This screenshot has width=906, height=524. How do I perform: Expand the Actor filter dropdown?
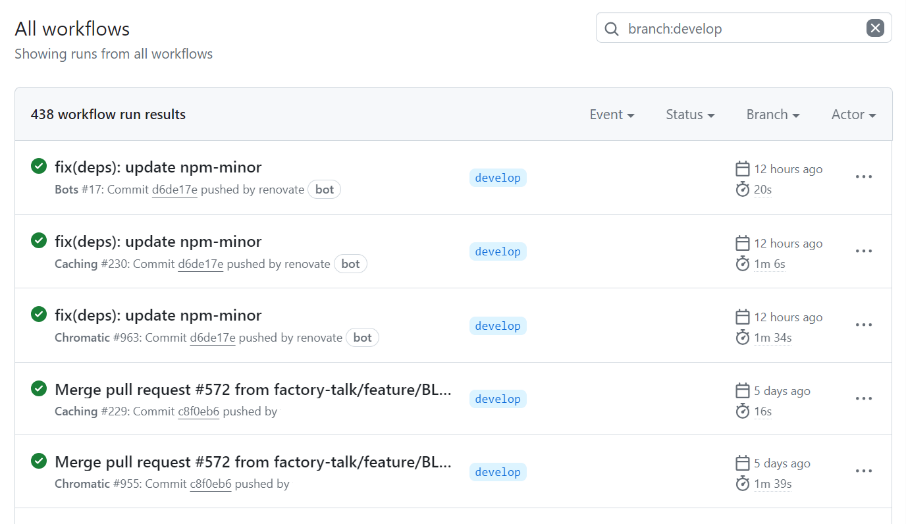pos(853,115)
